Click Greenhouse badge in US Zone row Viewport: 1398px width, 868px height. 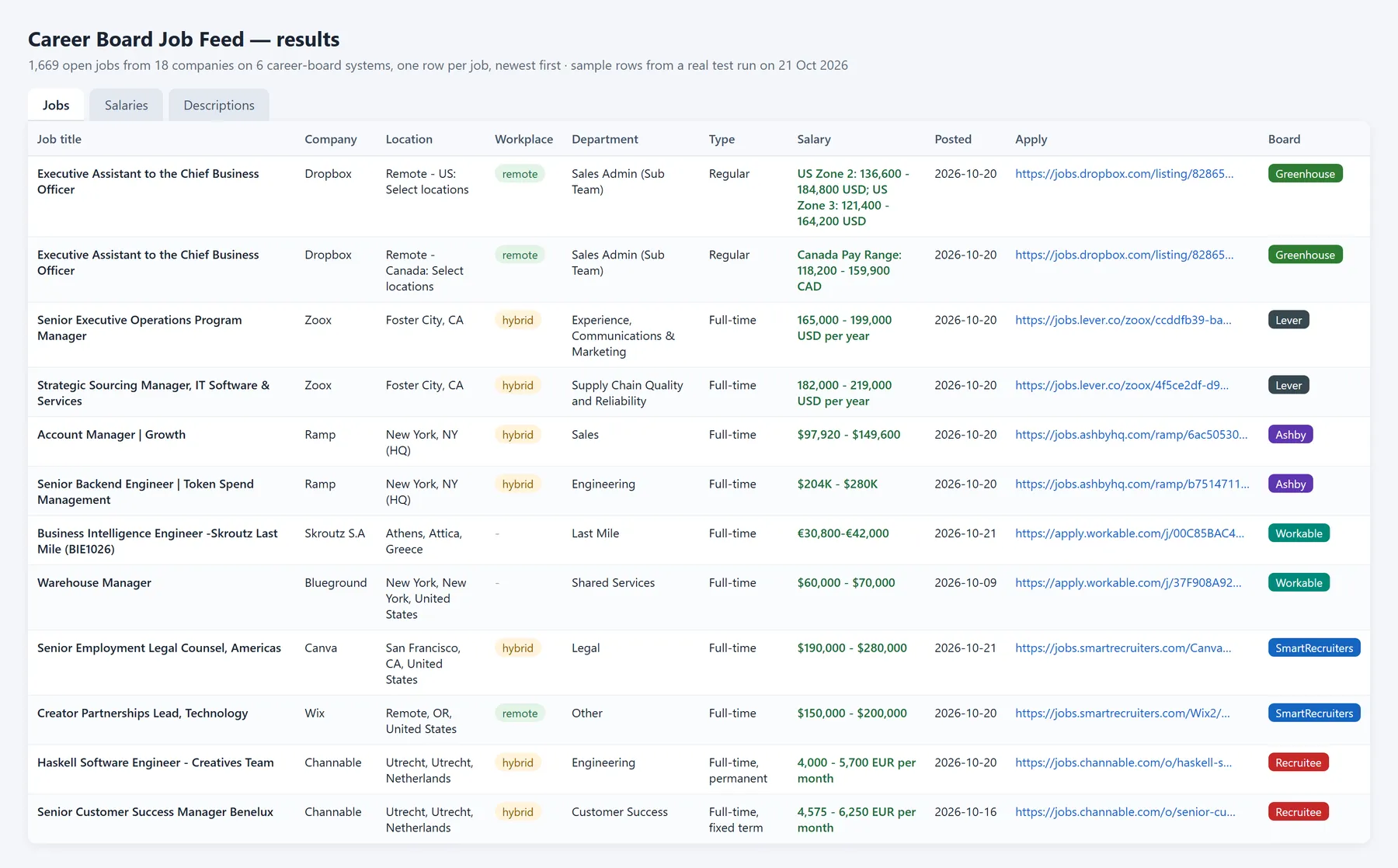pyautogui.click(x=1305, y=174)
